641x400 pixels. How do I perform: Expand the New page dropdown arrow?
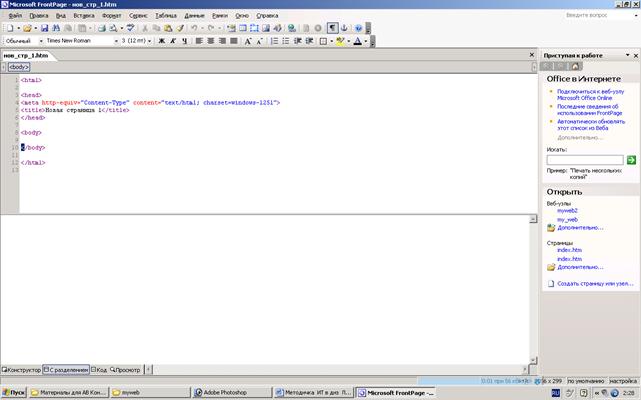click(x=18, y=28)
